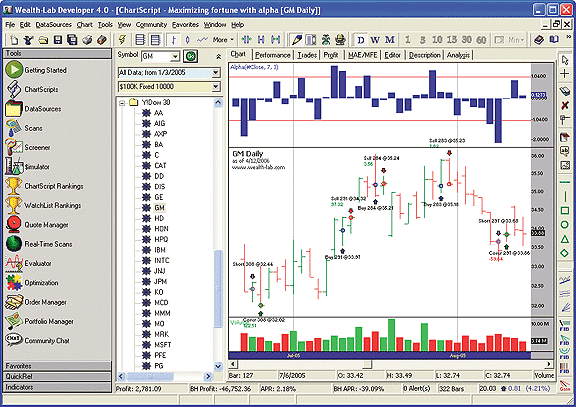The width and height of the screenshot is (576, 407).
Task: Select the 60-minute interval button
Action: pos(481,40)
